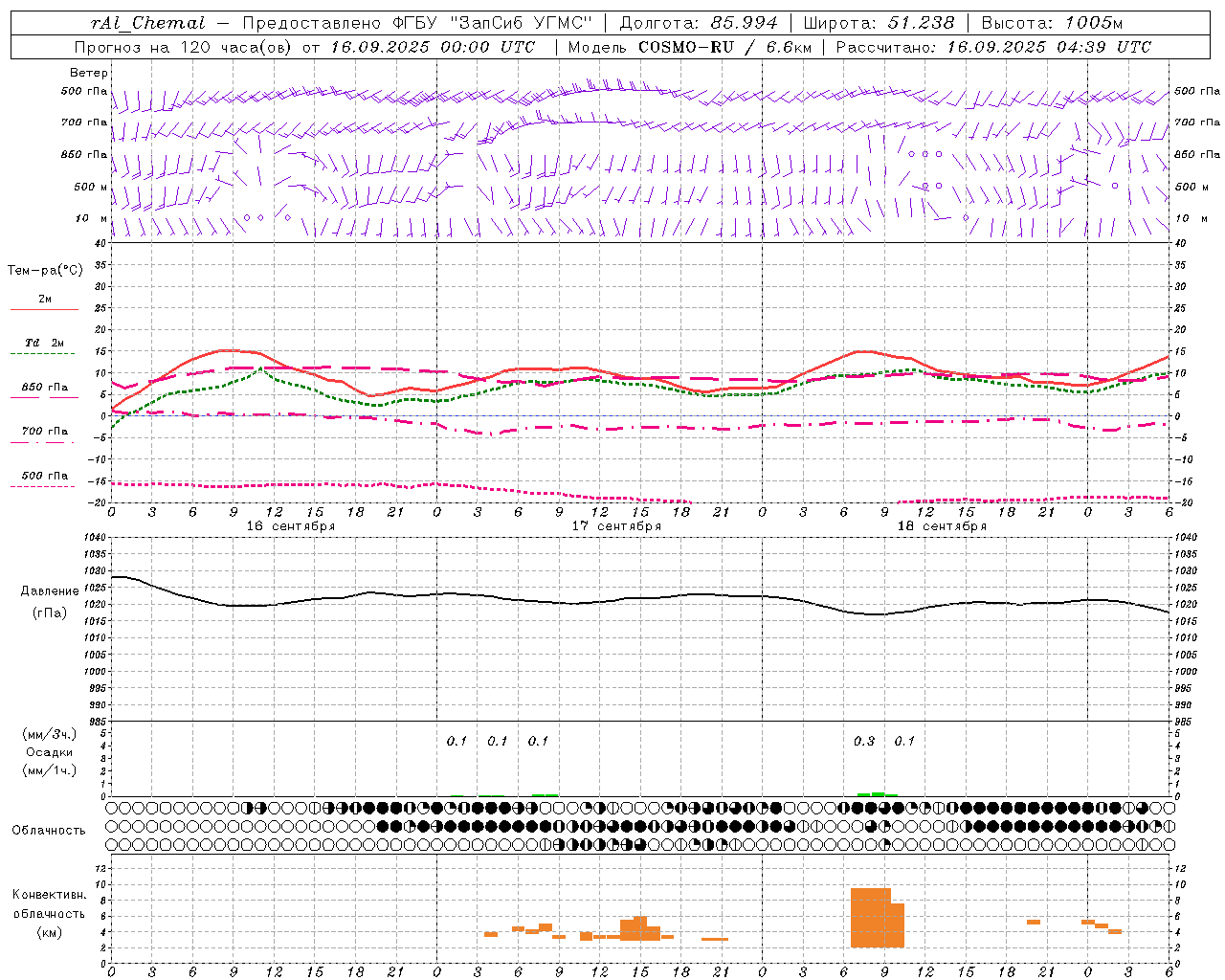The height and width of the screenshot is (980, 1225).
Task: Click the Давление pressure panel label
Action: click(50, 591)
